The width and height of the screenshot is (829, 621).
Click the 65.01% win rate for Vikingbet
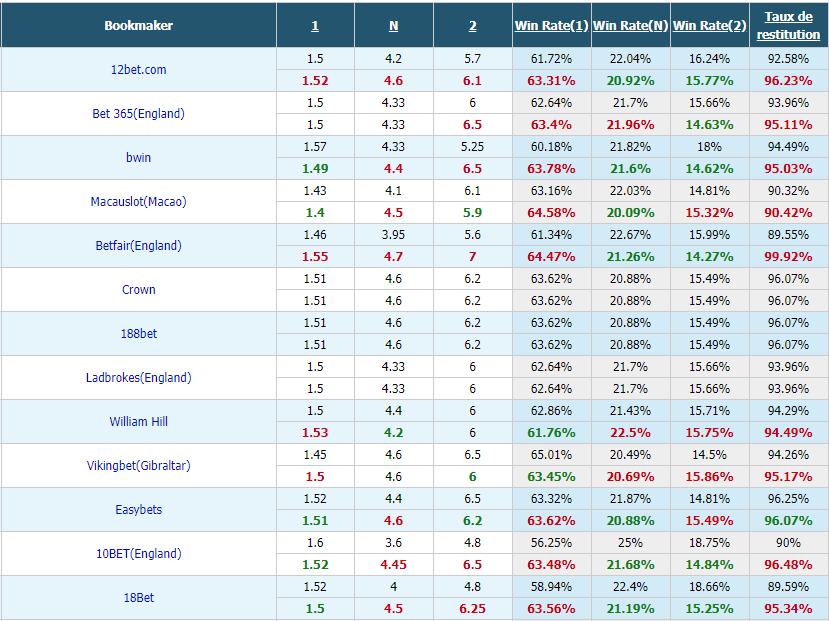(x=551, y=455)
